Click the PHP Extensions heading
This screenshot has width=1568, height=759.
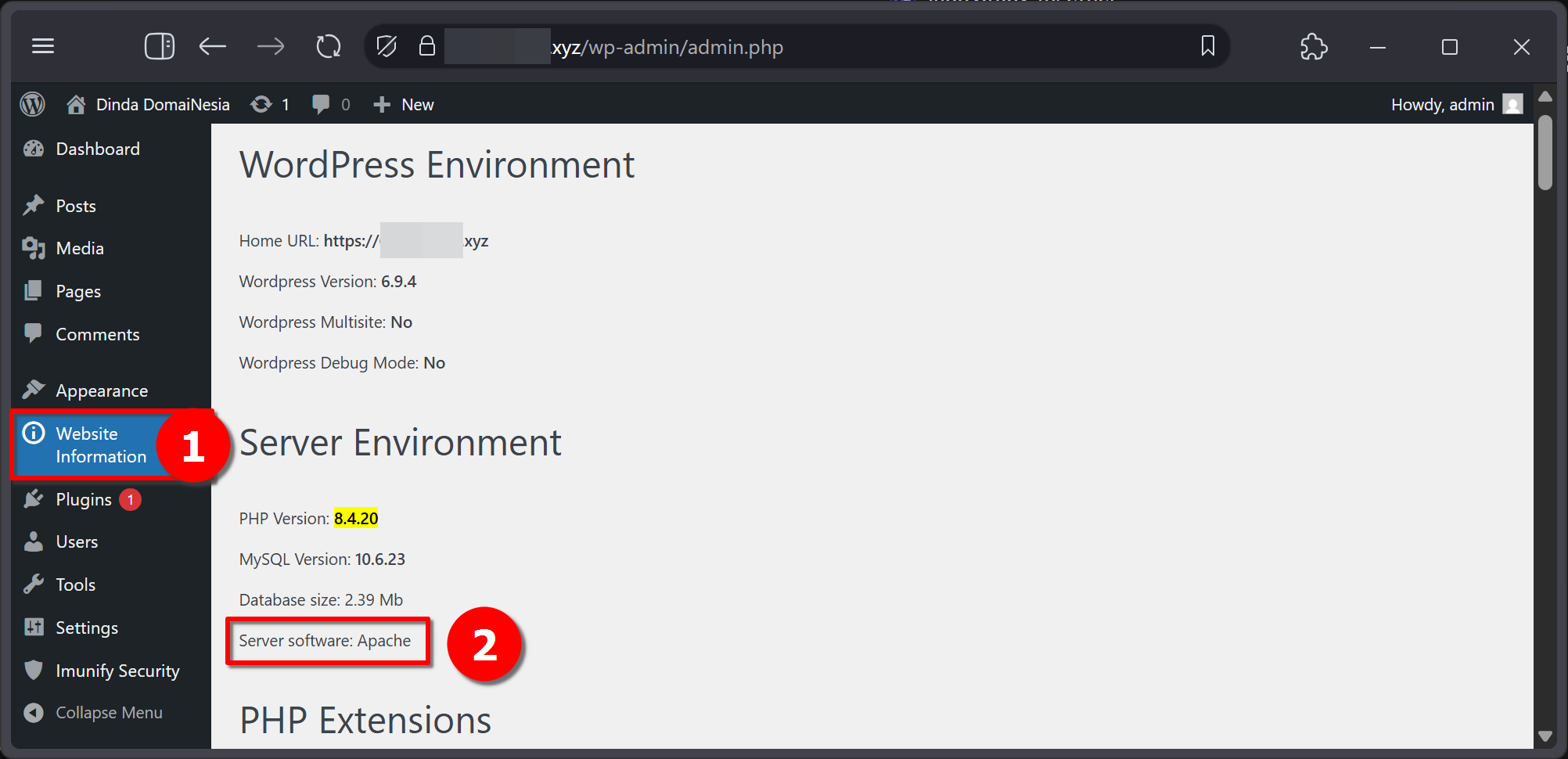click(365, 721)
